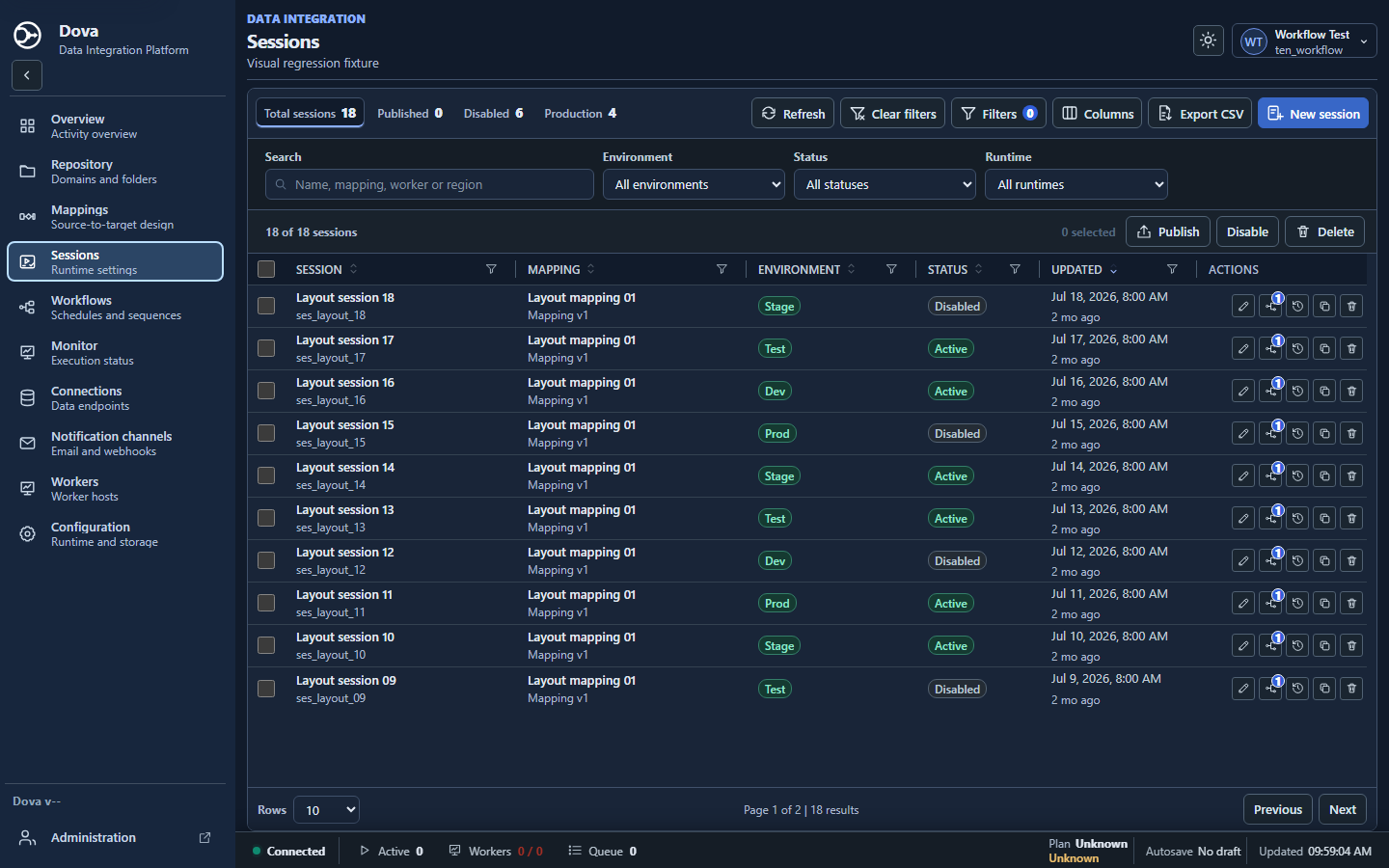1389x868 pixels.
Task: Open Workflows sidebar item
Action: pos(116,307)
